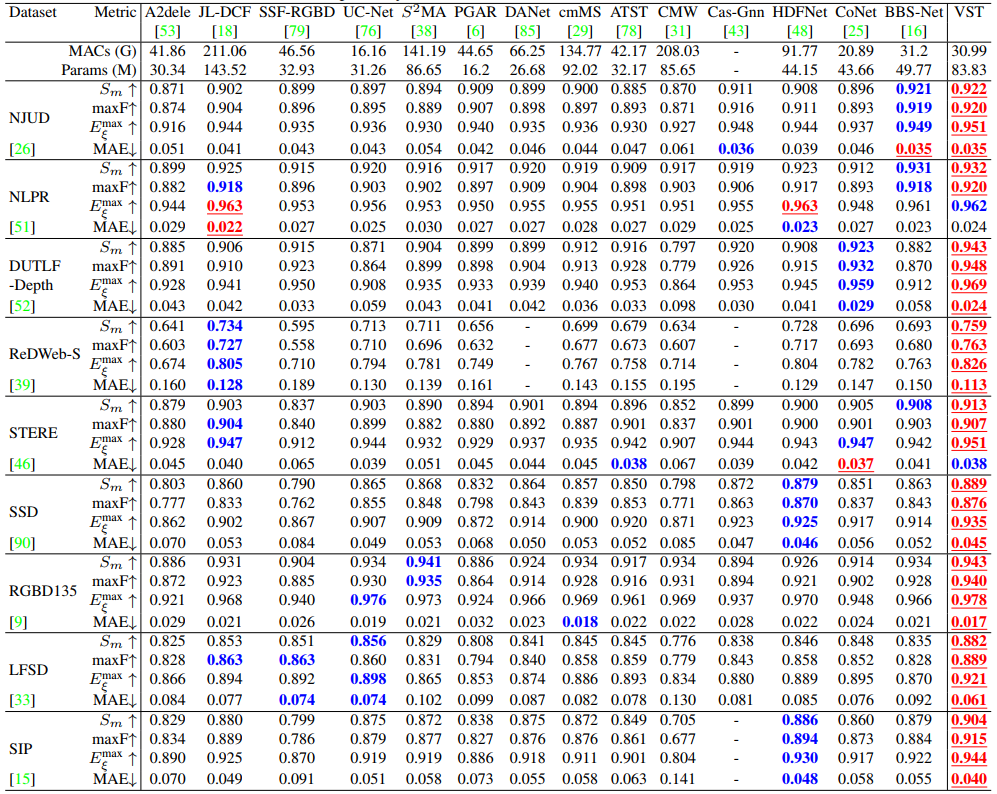Image resolution: width=997 pixels, height=794 pixels.
Task: Click VST ReDWeb-S score '0.759'
Action: point(969,326)
